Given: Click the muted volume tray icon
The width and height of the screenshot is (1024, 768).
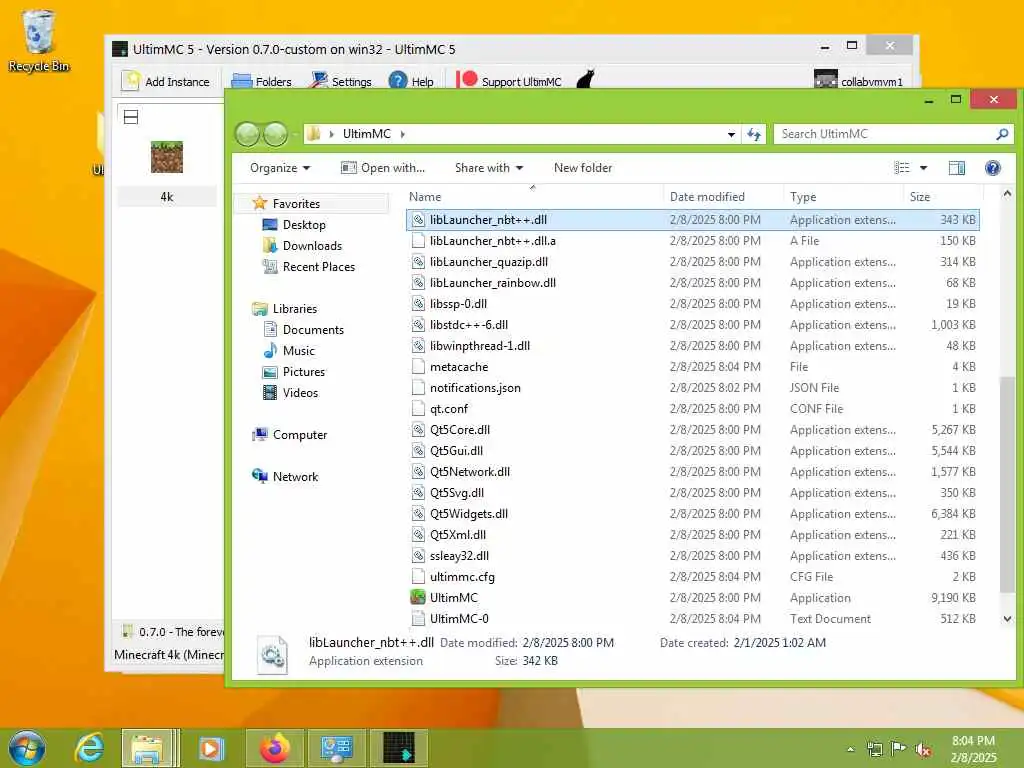Looking at the screenshot, I should coord(923,749).
